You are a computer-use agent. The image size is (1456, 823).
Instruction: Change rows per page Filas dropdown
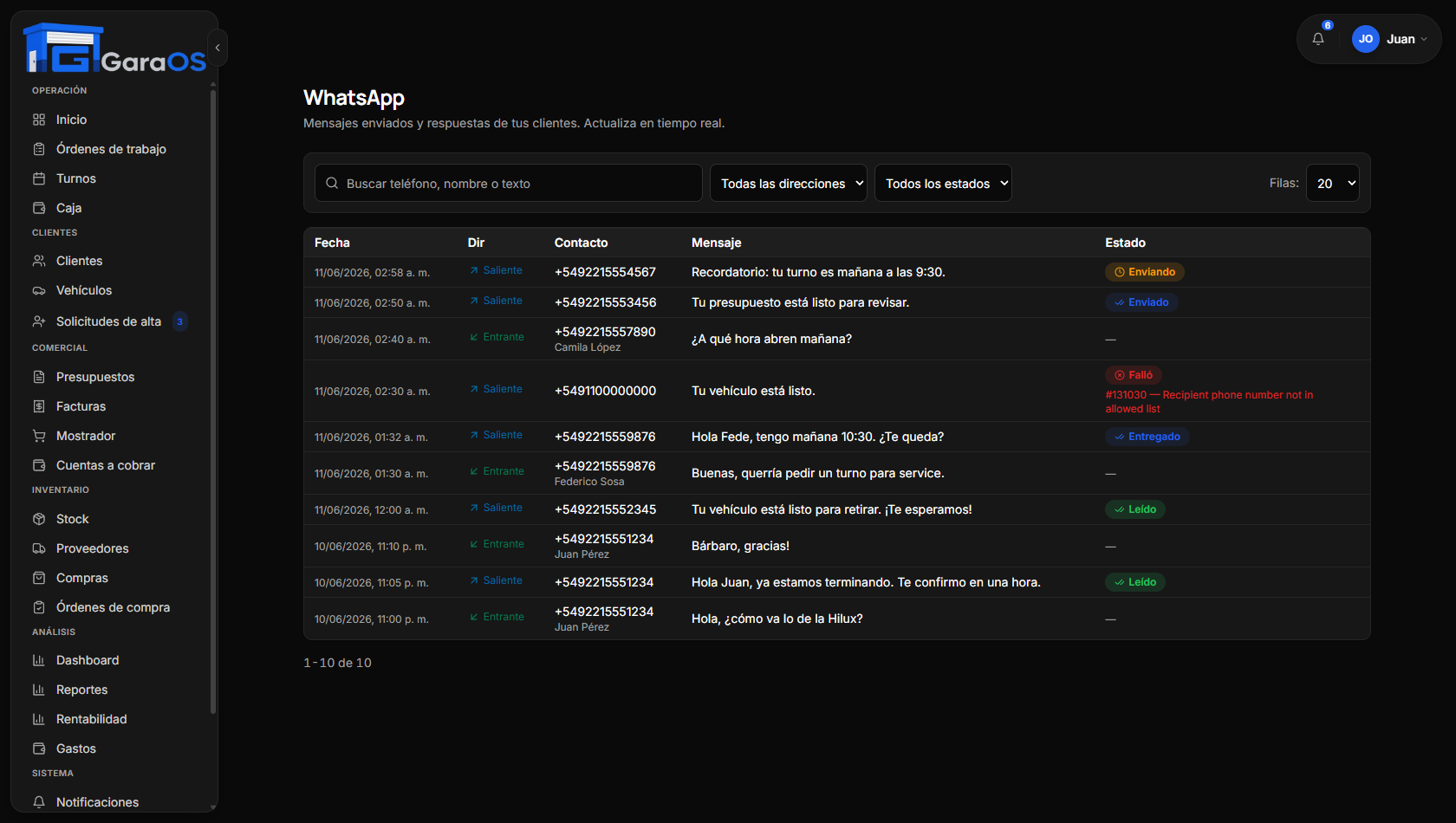[1333, 183]
